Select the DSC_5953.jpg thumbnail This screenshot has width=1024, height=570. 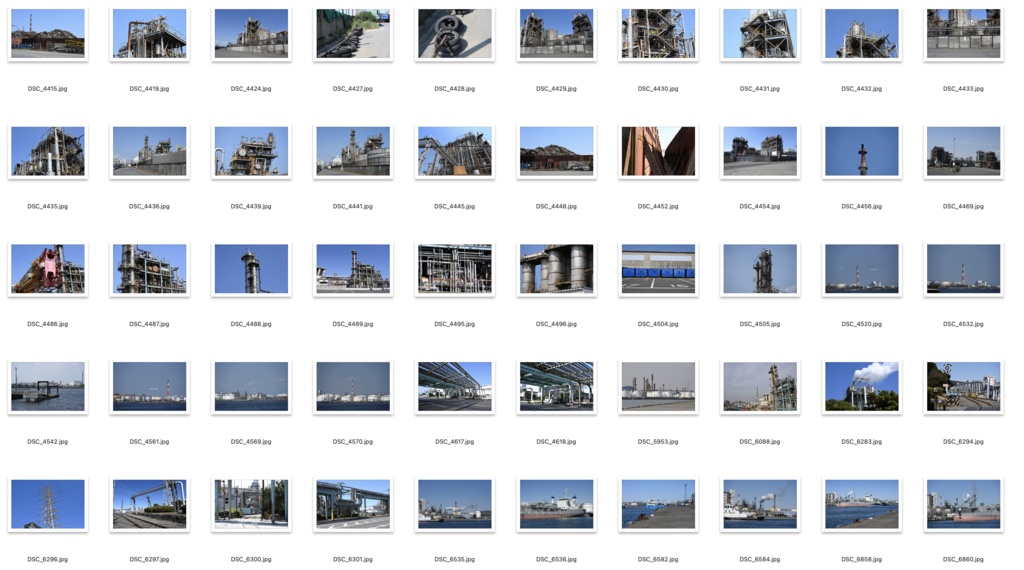[x=658, y=387]
